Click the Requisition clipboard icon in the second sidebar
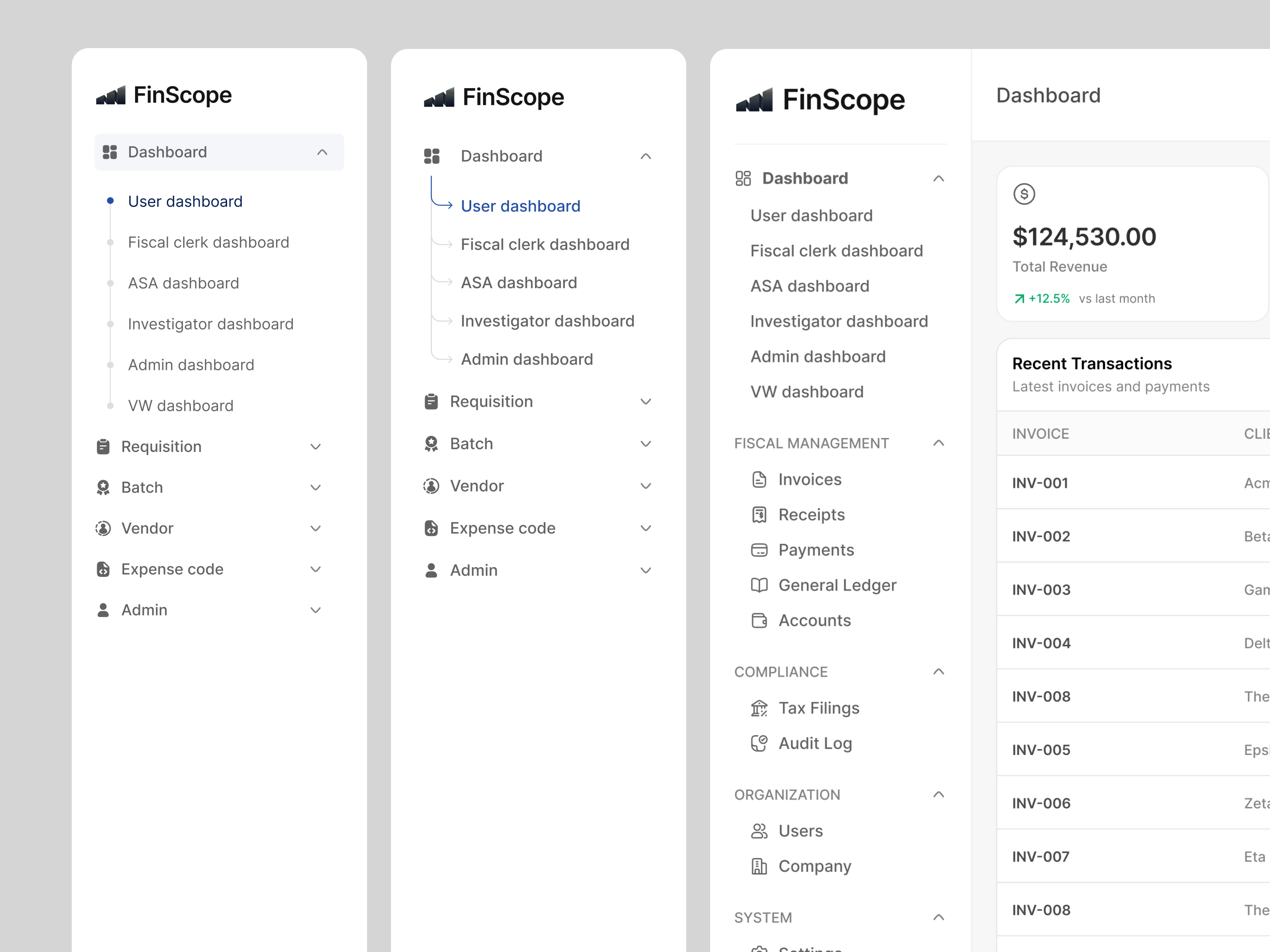The height and width of the screenshot is (952, 1270). (x=431, y=402)
